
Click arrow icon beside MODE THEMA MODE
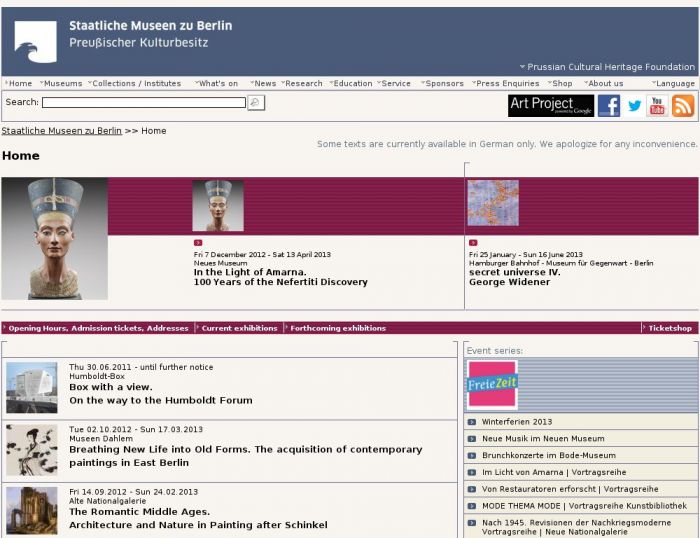[x=471, y=506]
